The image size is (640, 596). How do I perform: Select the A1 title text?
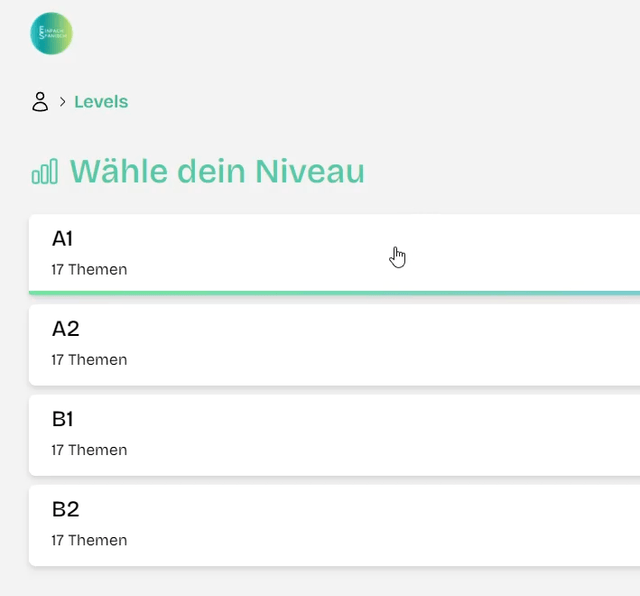tap(62, 238)
